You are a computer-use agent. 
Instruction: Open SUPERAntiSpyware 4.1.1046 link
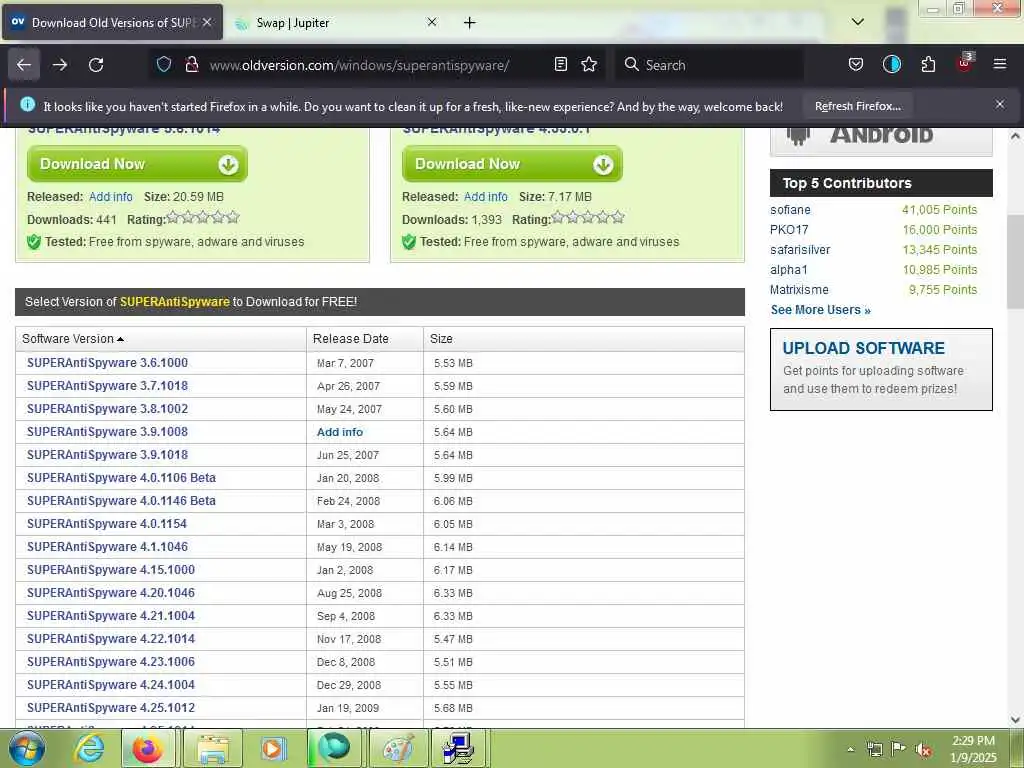click(x=107, y=547)
